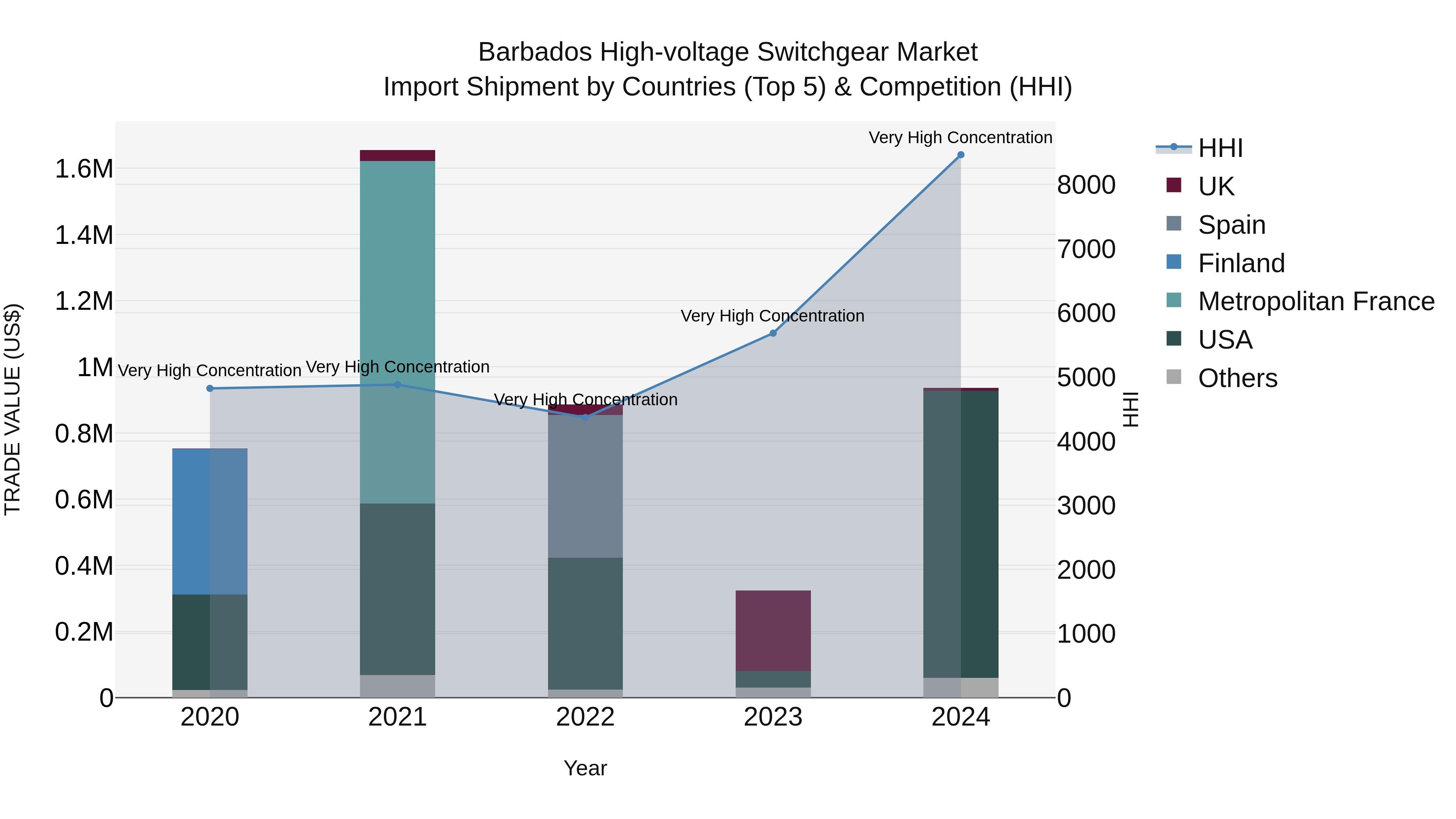Click the 1.6M y-axis tick label
The height and width of the screenshot is (819, 1456).
pos(84,169)
